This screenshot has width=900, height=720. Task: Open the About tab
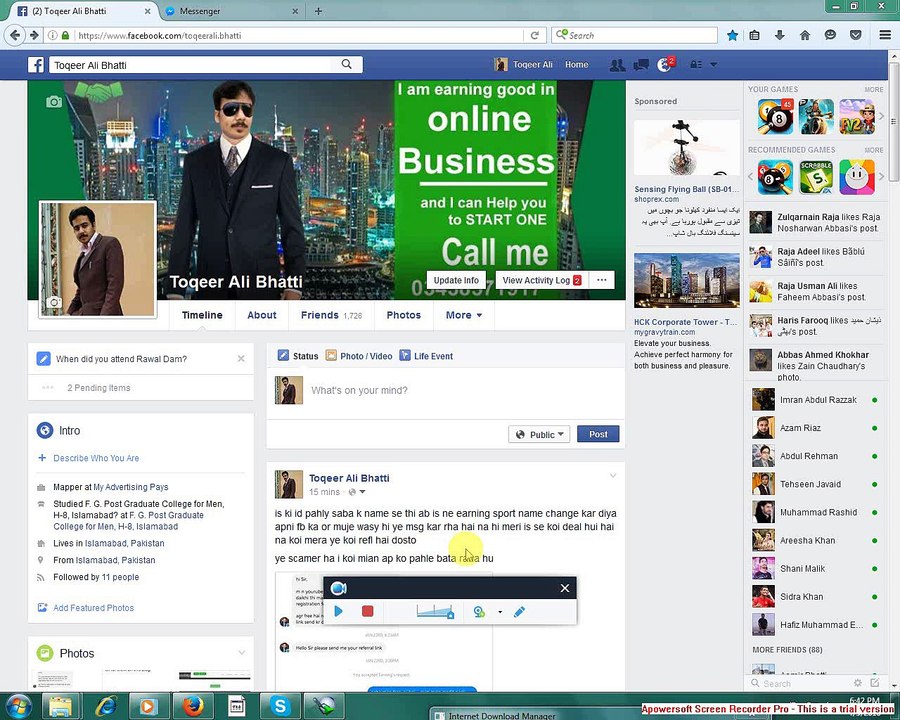point(262,315)
